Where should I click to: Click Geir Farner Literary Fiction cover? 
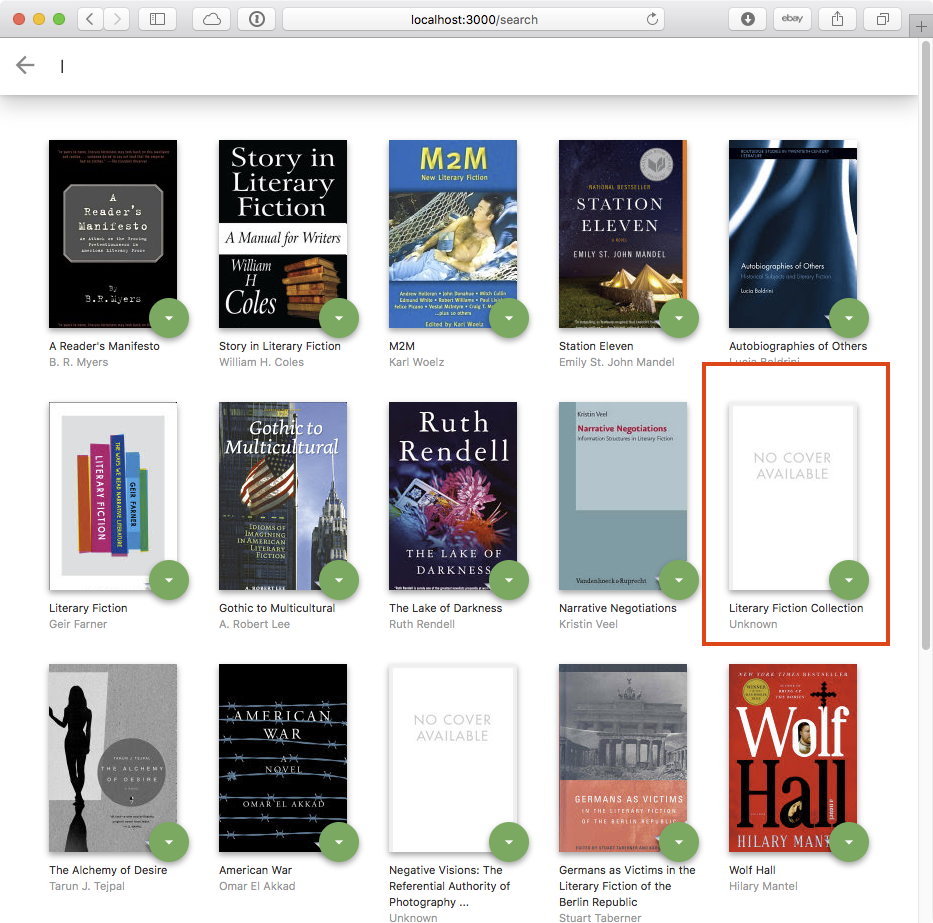113,496
